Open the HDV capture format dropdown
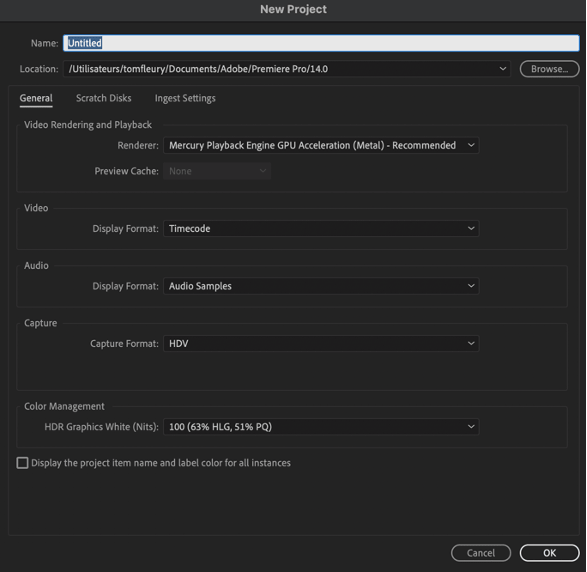Viewport: 587px width, 572px height. tap(321, 343)
